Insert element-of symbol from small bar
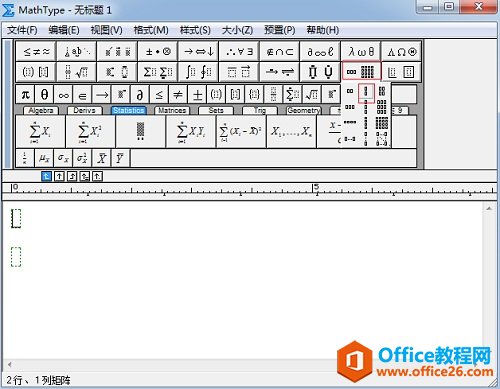This screenshot has width=500, height=389. [x=82, y=95]
